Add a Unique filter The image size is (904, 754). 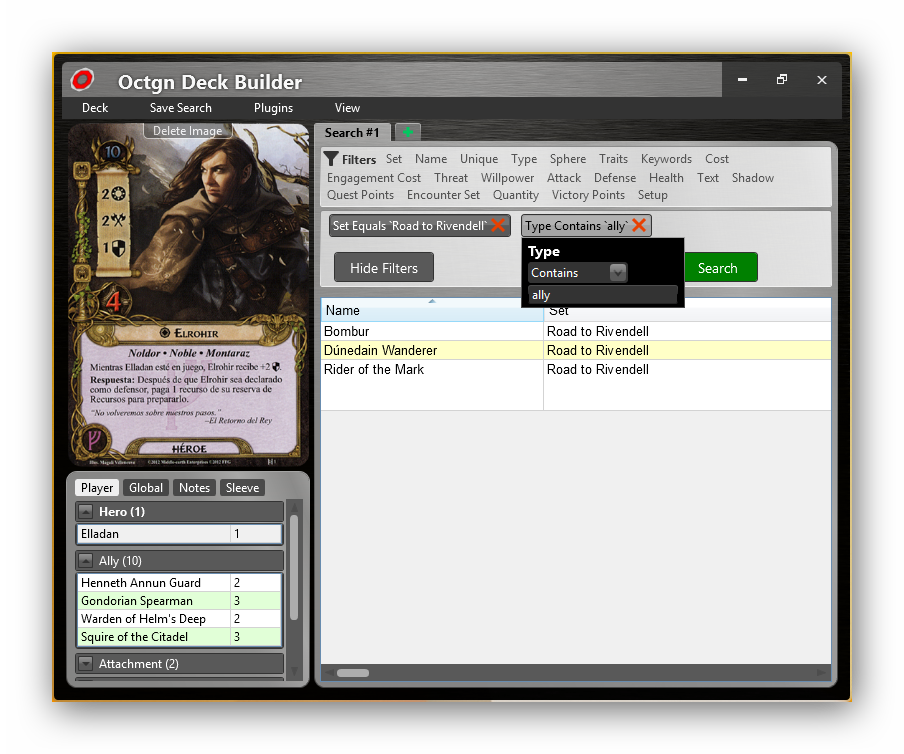click(x=479, y=159)
